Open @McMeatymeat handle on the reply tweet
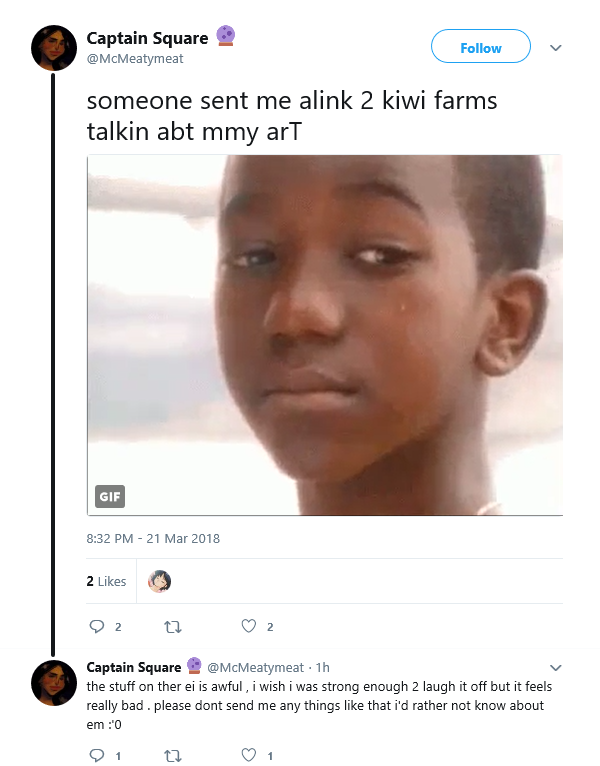 click(256, 667)
